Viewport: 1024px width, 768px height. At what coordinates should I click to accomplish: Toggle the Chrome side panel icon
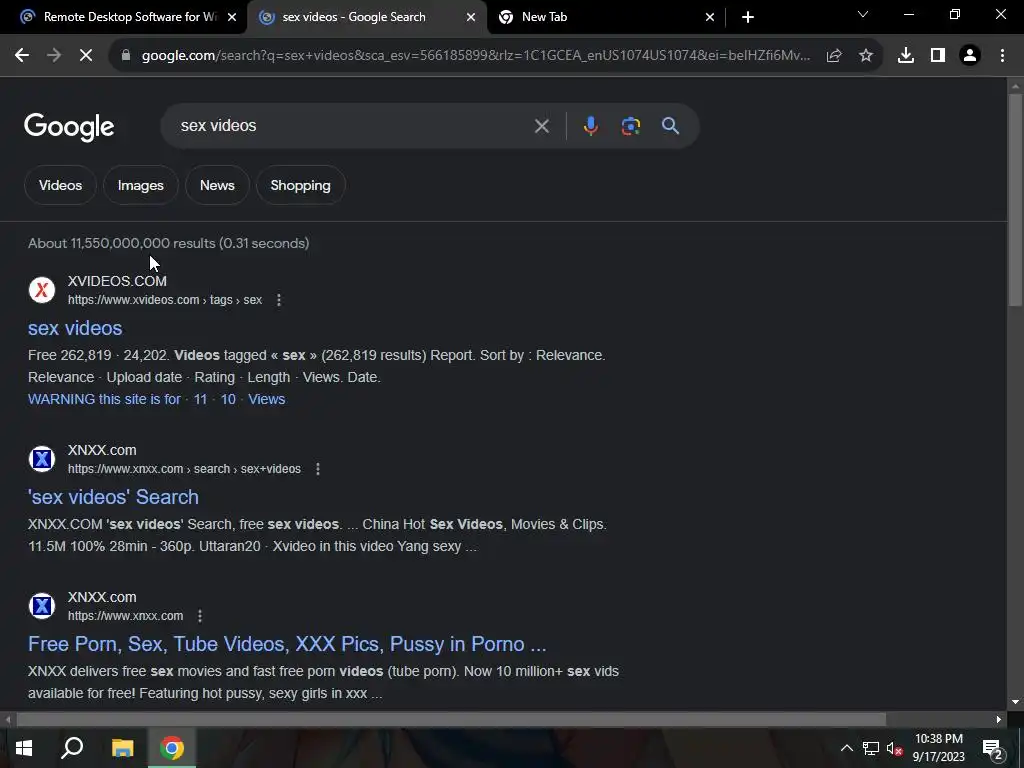[938, 56]
